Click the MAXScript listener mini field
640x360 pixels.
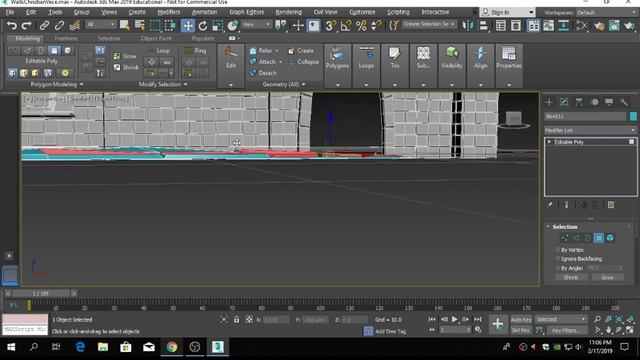coord(25,329)
